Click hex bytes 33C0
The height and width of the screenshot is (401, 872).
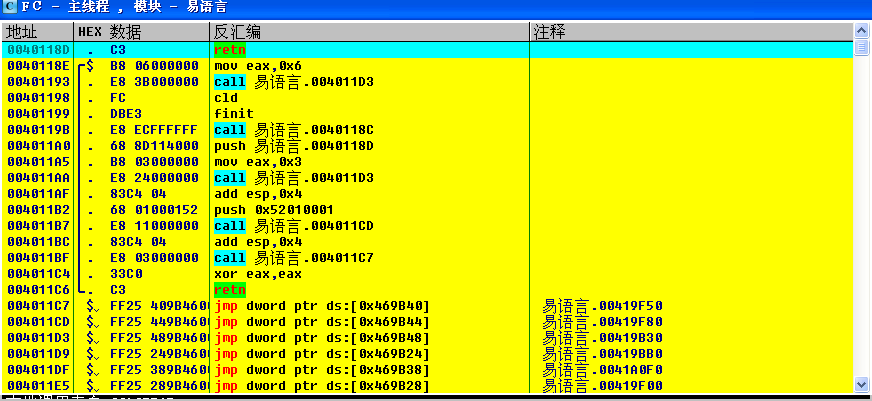point(126,274)
